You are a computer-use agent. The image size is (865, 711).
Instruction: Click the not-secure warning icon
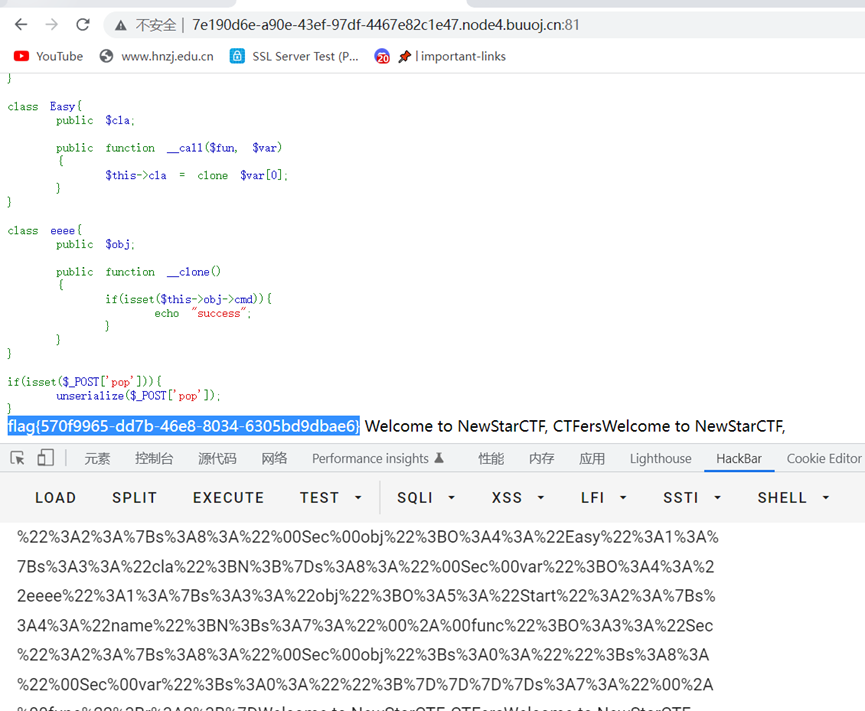[x=121, y=25]
